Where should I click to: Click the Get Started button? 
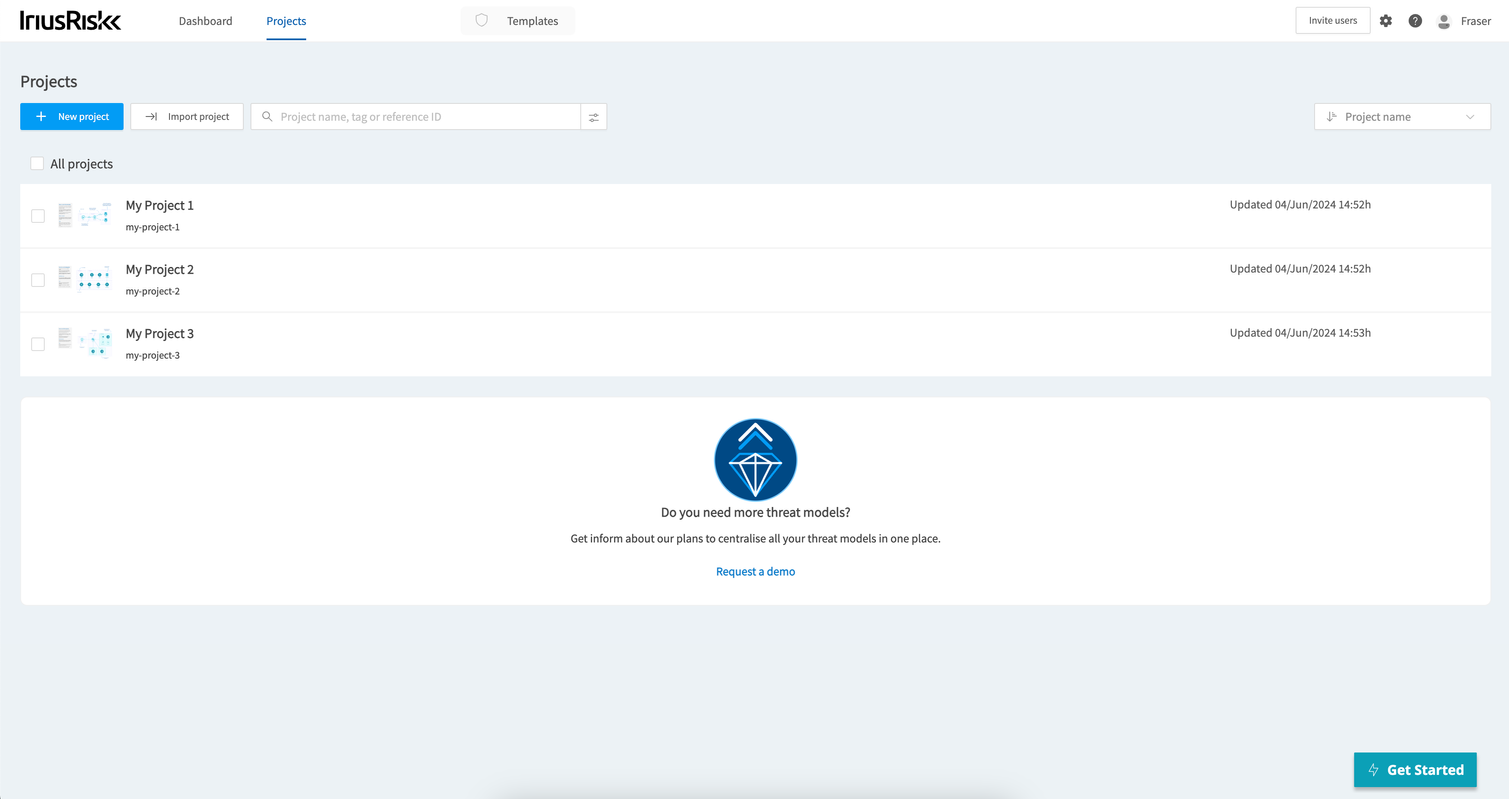click(x=1415, y=770)
